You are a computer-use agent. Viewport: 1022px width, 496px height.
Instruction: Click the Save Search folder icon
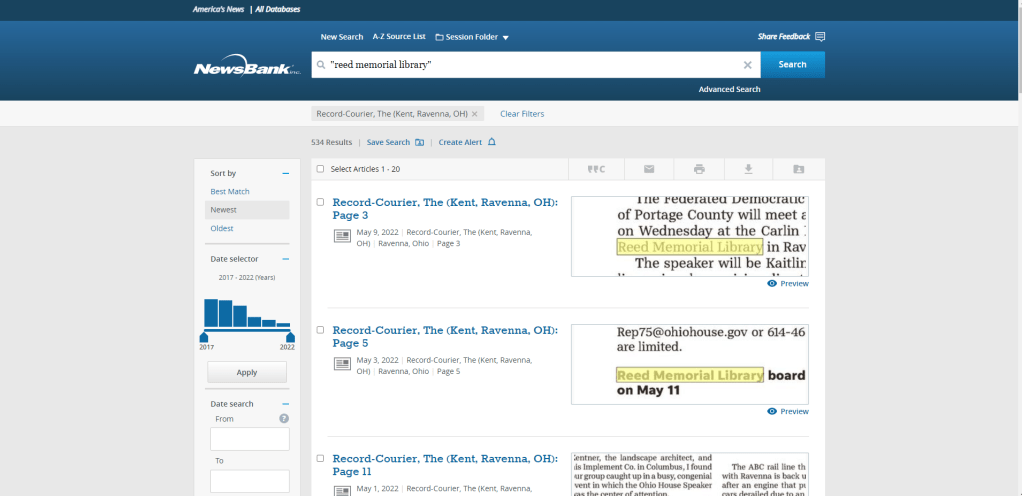(419, 142)
